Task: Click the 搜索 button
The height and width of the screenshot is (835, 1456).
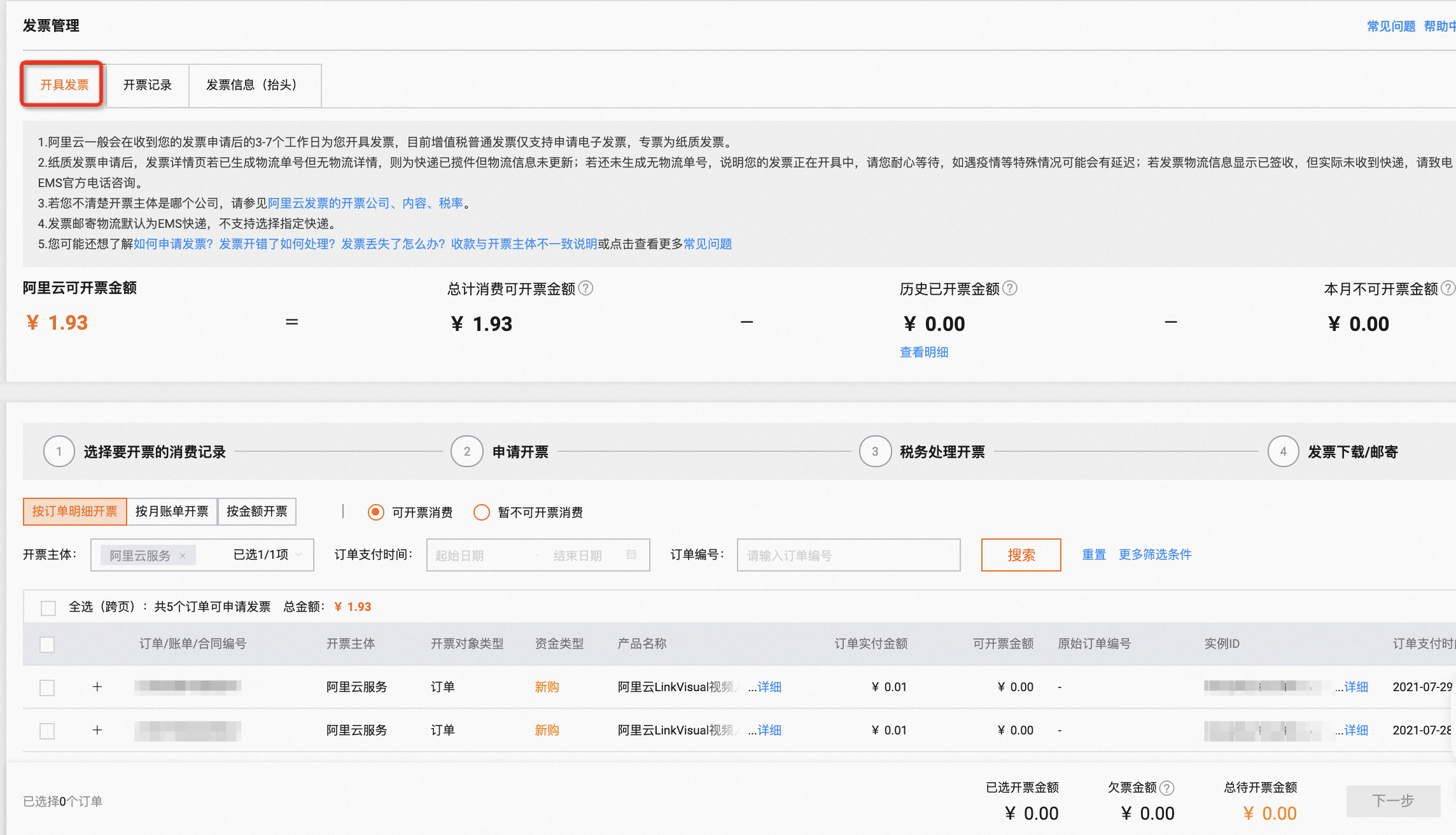Action: [1021, 555]
